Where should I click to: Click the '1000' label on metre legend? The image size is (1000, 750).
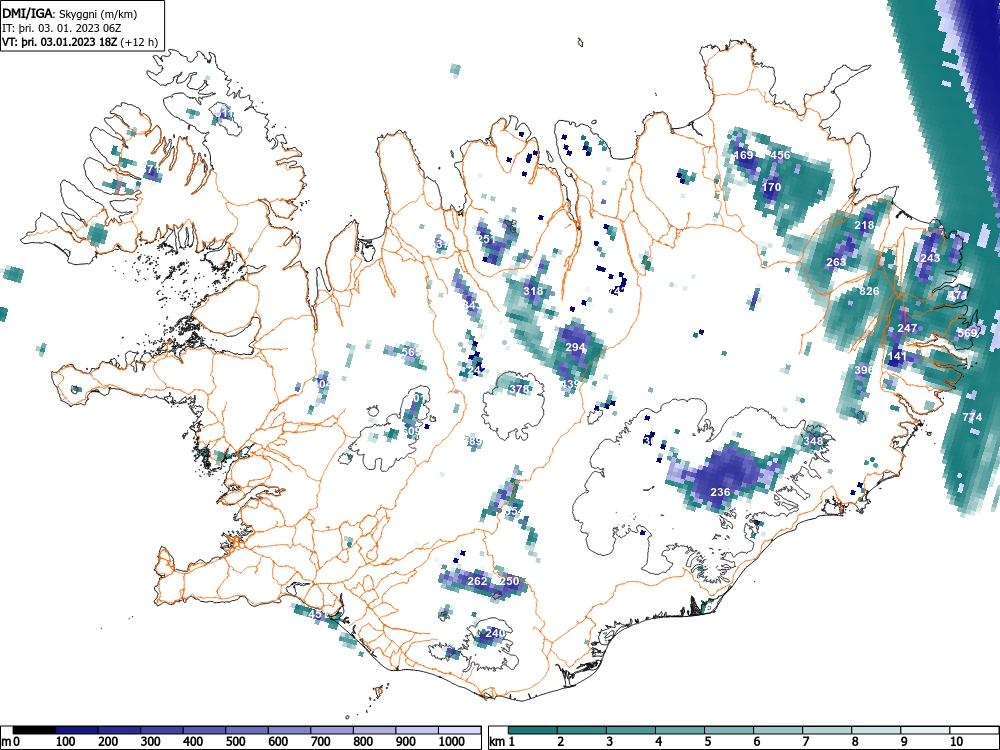click(452, 742)
